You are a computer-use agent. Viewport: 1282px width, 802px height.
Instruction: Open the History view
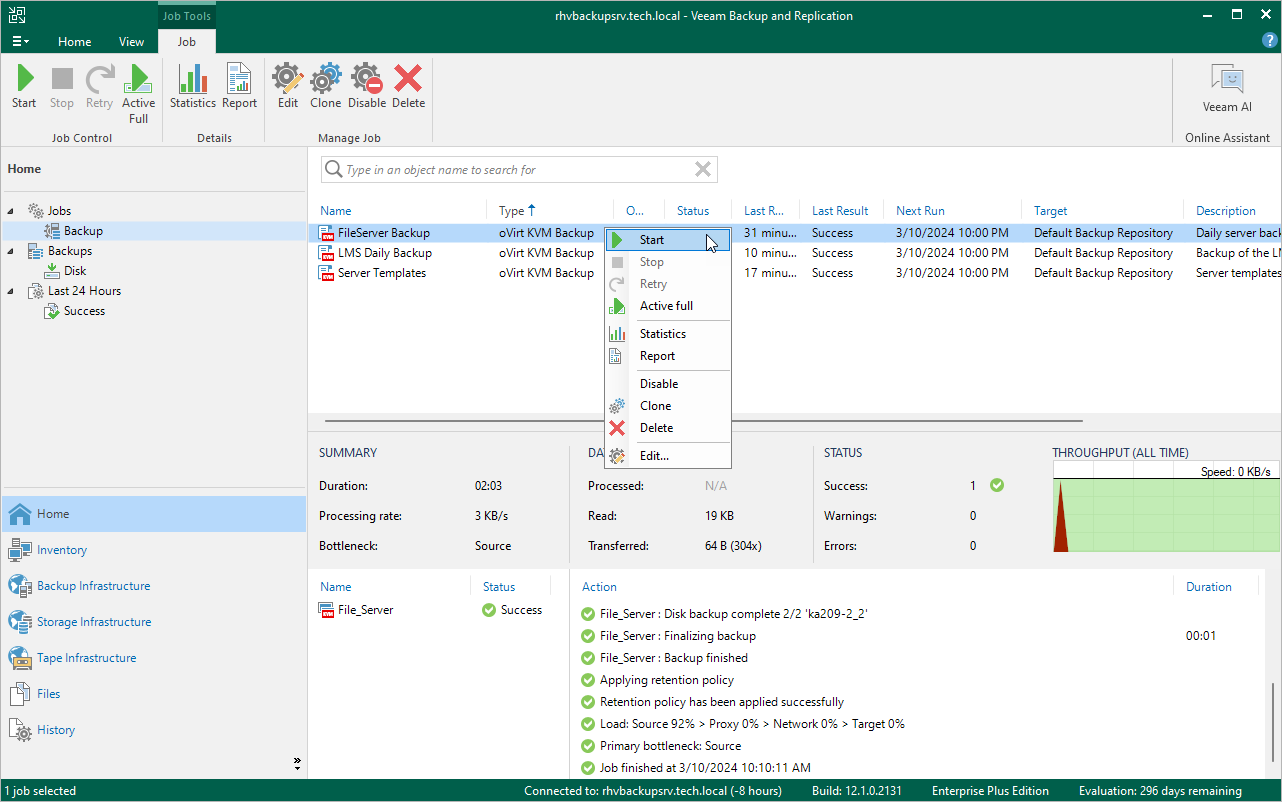(154, 730)
